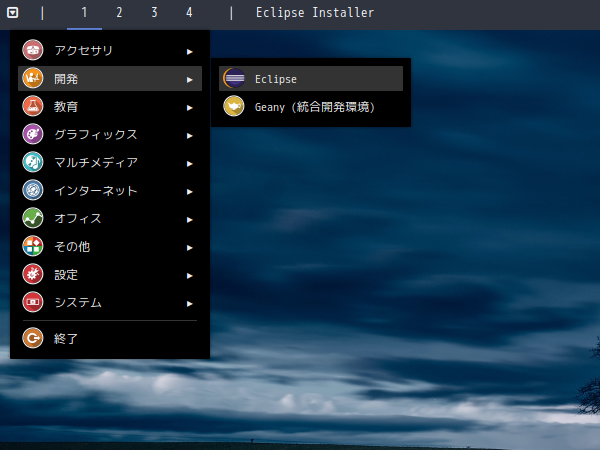The width and height of the screenshot is (600, 450).
Task: Click the アクセサリ category icon
Action: [33, 50]
